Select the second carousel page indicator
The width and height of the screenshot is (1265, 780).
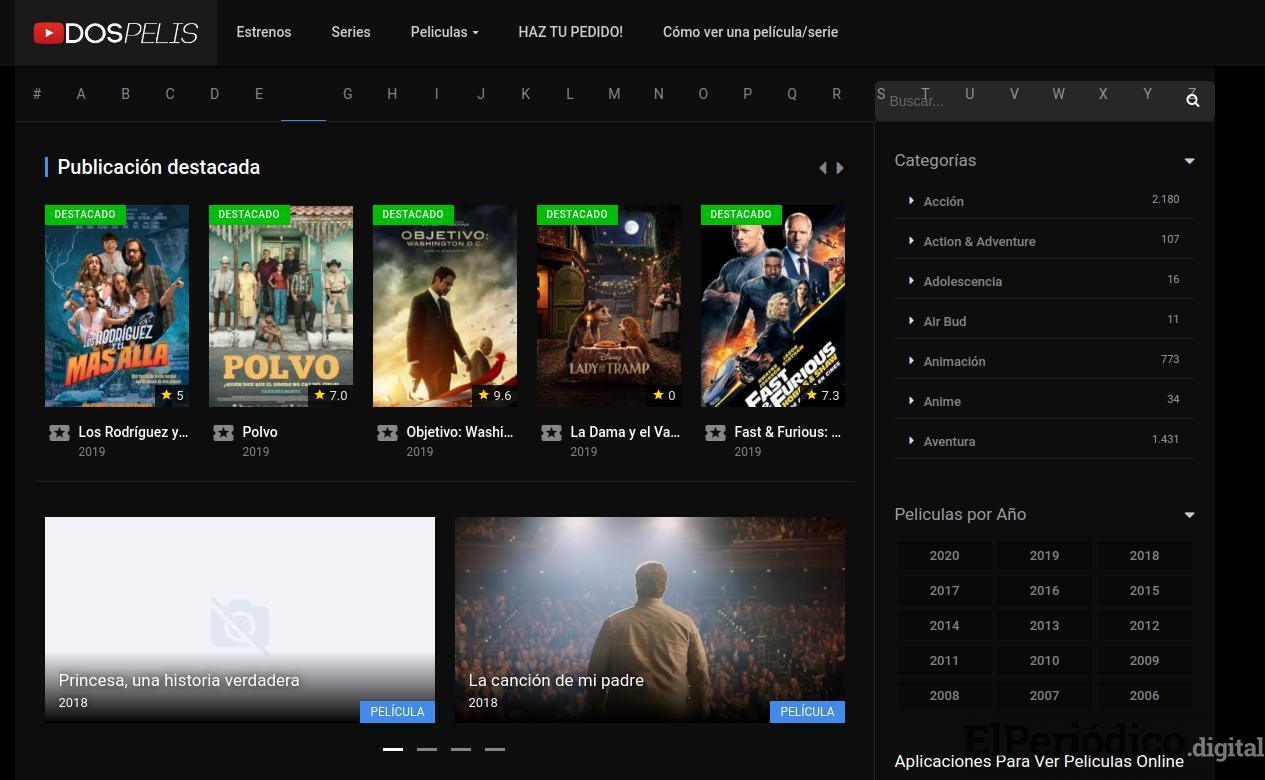427,749
